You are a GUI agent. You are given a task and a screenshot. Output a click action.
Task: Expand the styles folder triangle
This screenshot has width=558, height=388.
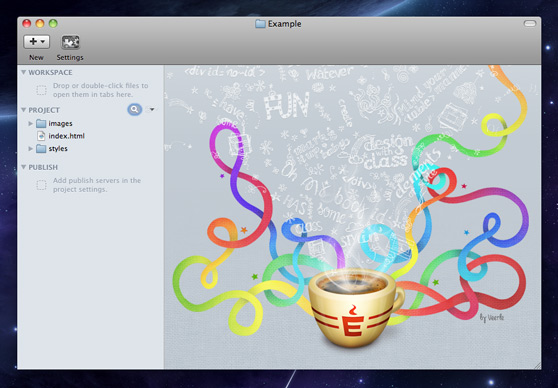(x=31, y=148)
